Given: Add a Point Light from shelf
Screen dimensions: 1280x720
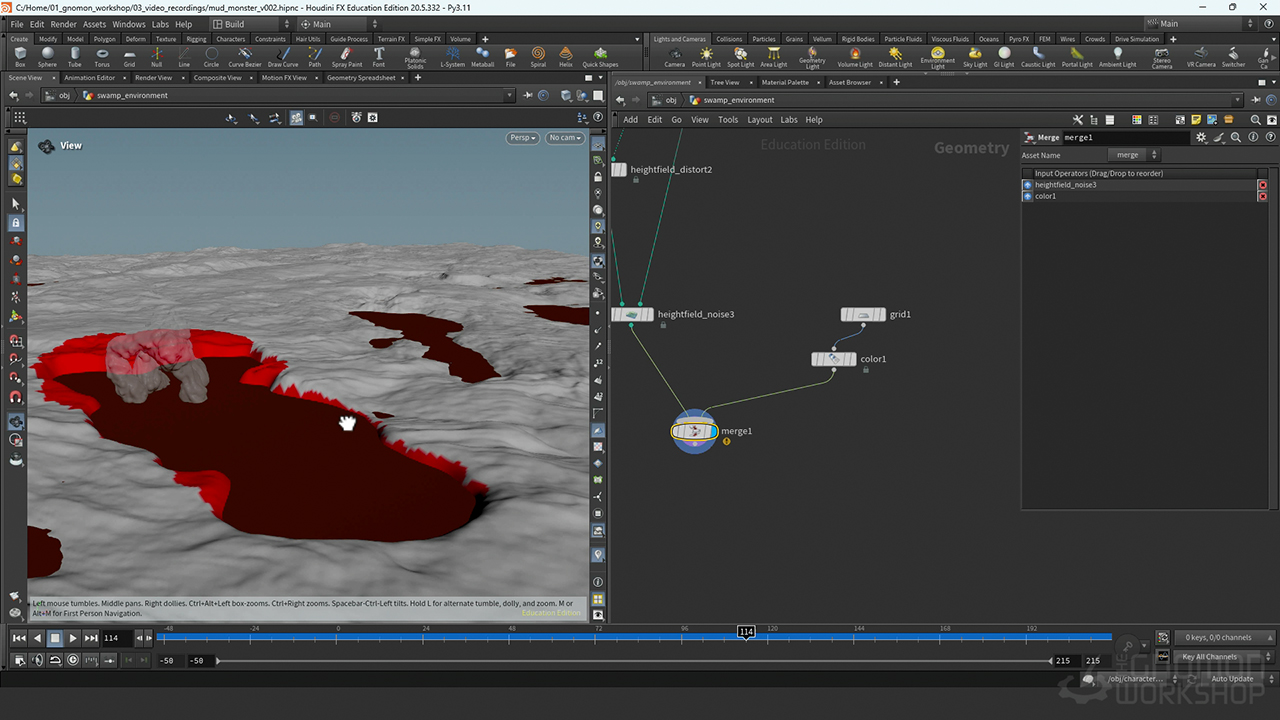Looking at the screenshot, I should (x=706, y=57).
